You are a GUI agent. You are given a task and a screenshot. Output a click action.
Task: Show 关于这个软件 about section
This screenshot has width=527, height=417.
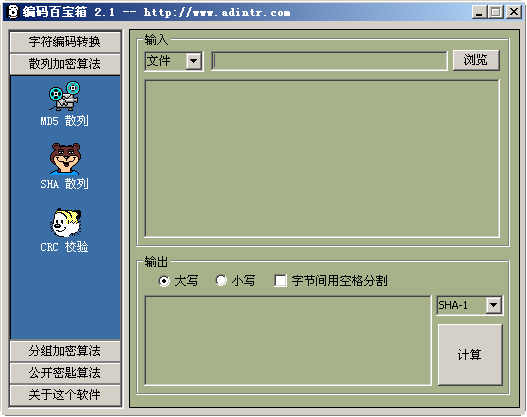[x=65, y=395]
